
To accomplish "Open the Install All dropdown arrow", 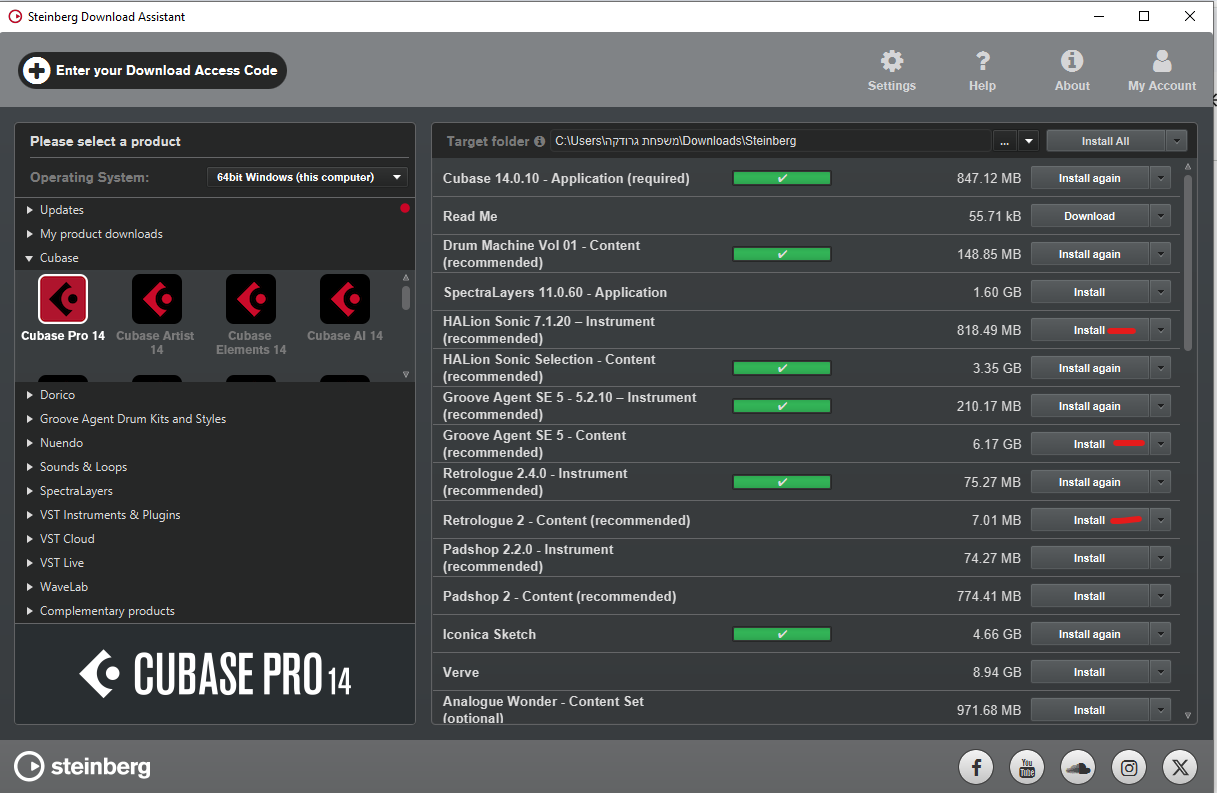I will [1176, 141].
